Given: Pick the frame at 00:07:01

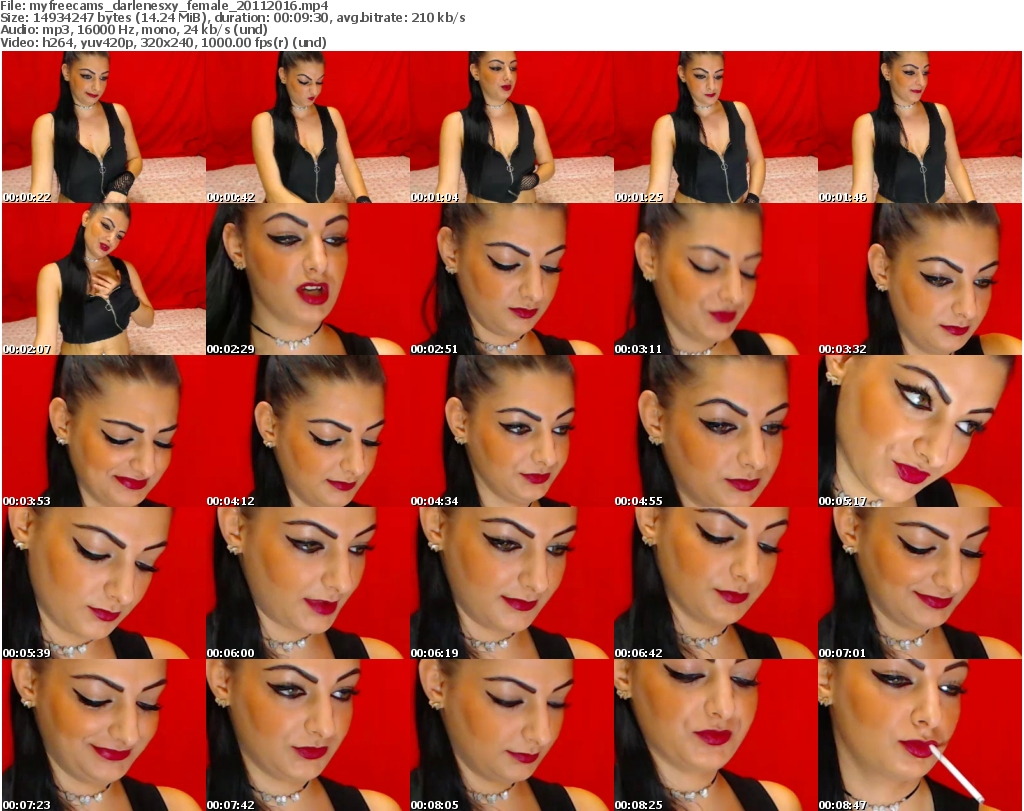Looking at the screenshot, I should [x=920, y=583].
